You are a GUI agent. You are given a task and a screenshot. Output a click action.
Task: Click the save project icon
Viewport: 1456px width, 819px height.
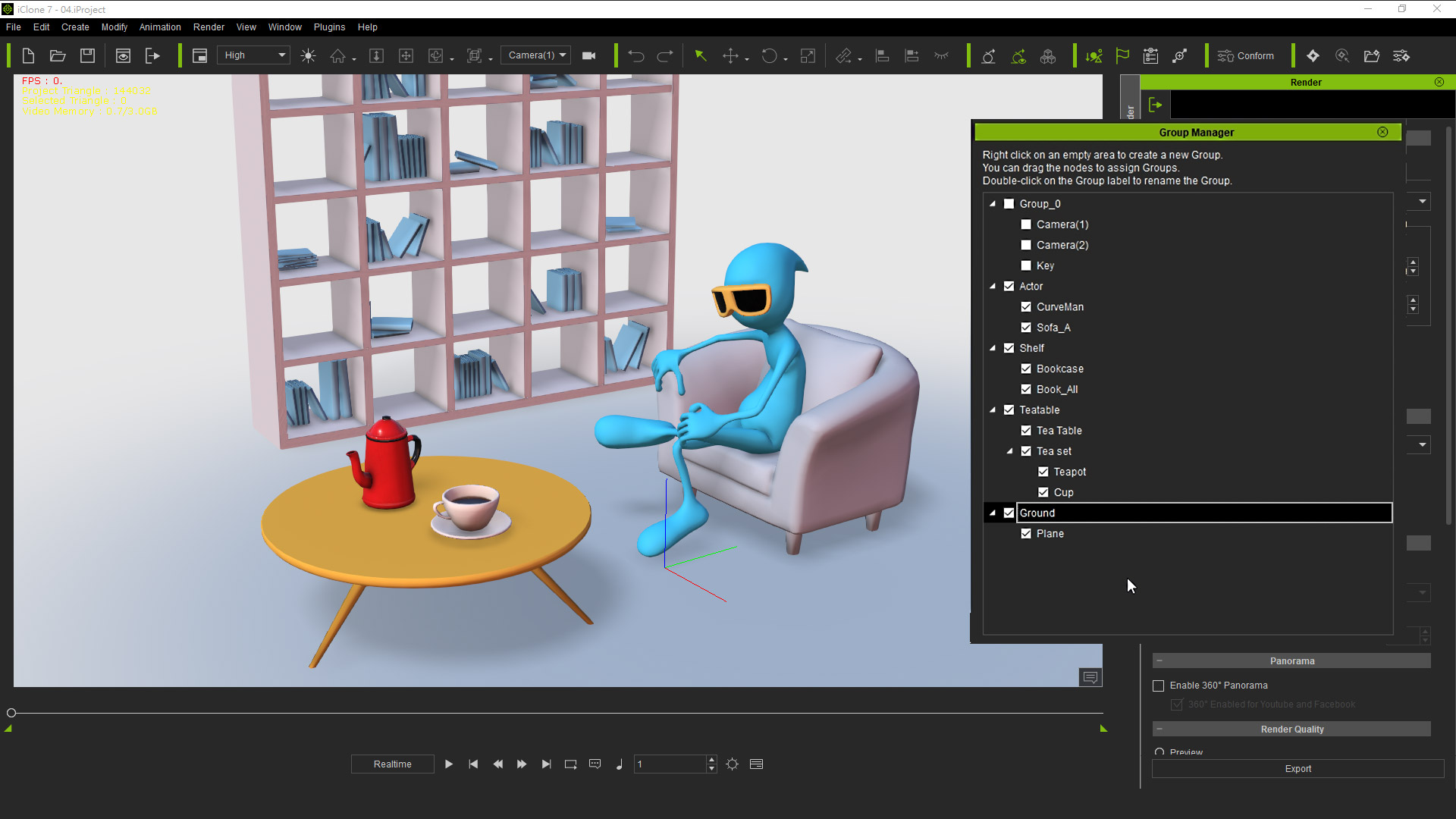tap(87, 55)
